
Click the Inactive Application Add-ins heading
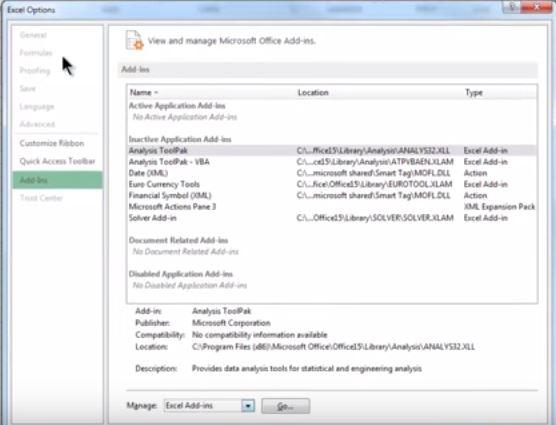pos(180,139)
